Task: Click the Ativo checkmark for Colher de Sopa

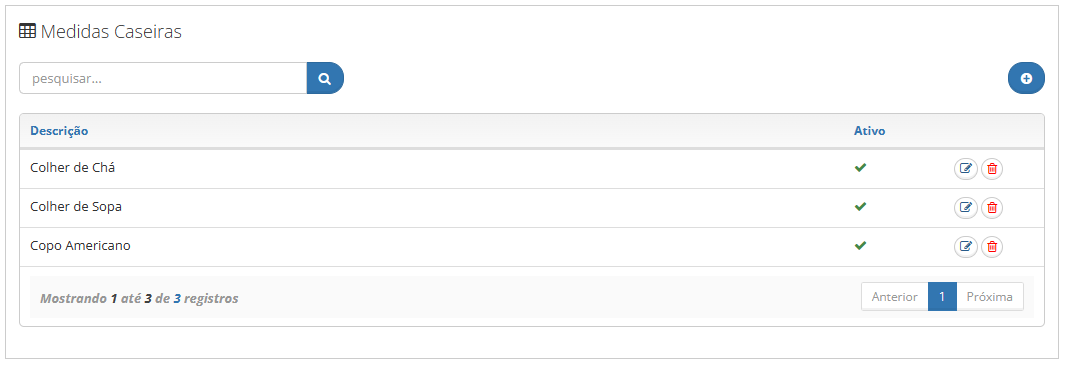Action: click(860, 206)
